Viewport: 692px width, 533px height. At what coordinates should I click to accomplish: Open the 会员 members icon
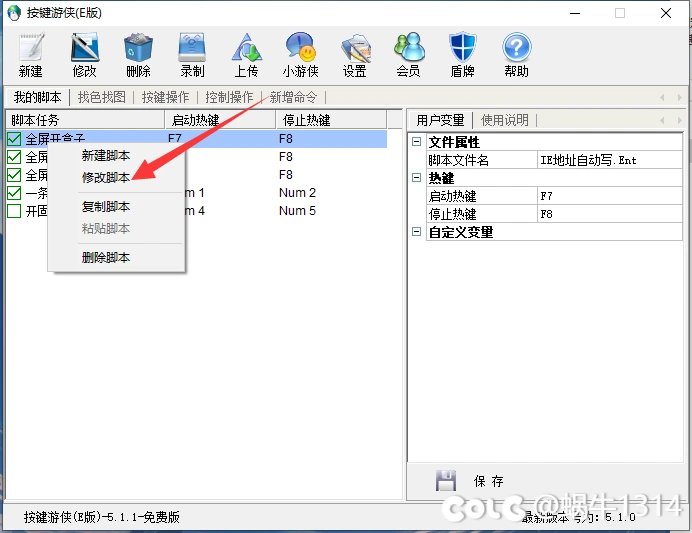409,48
